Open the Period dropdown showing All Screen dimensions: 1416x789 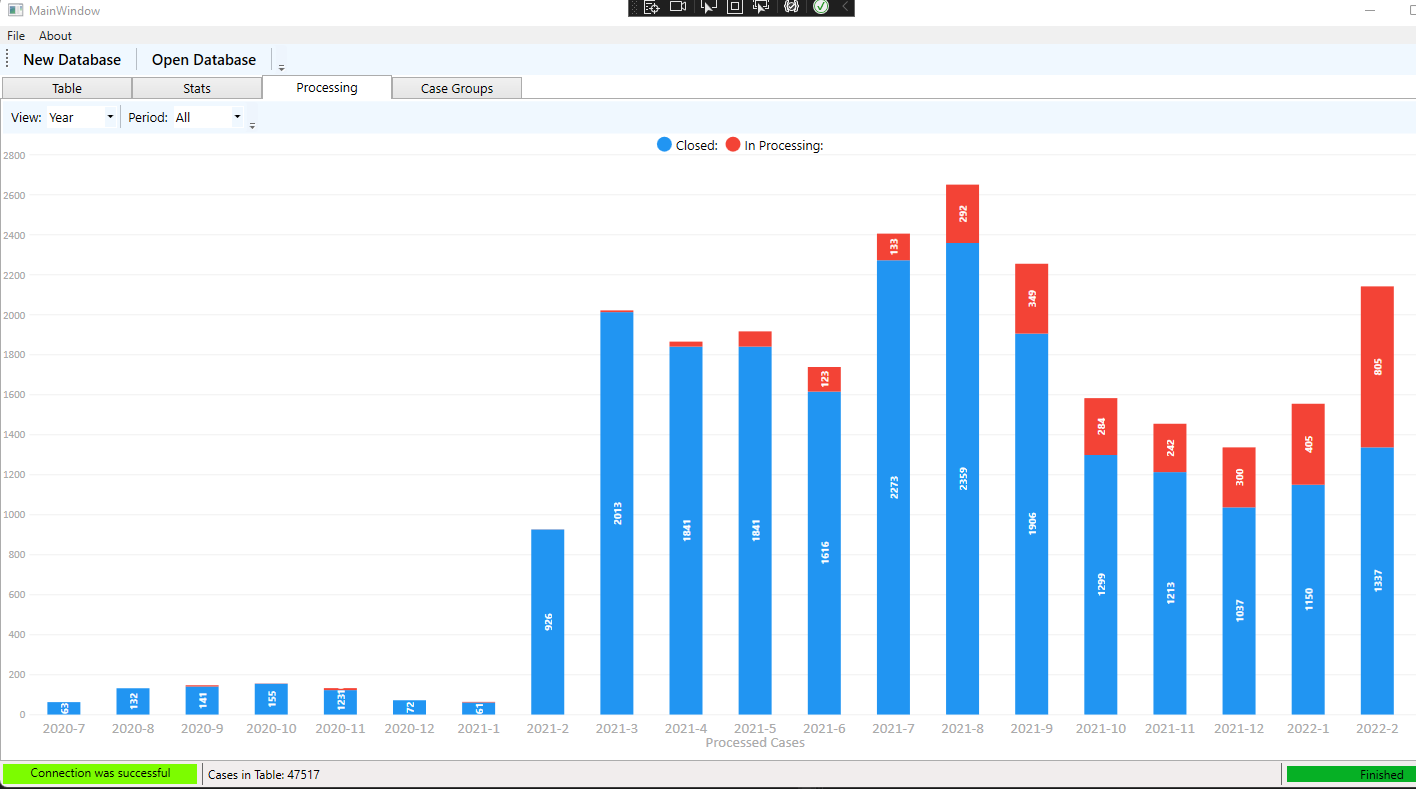click(x=209, y=117)
